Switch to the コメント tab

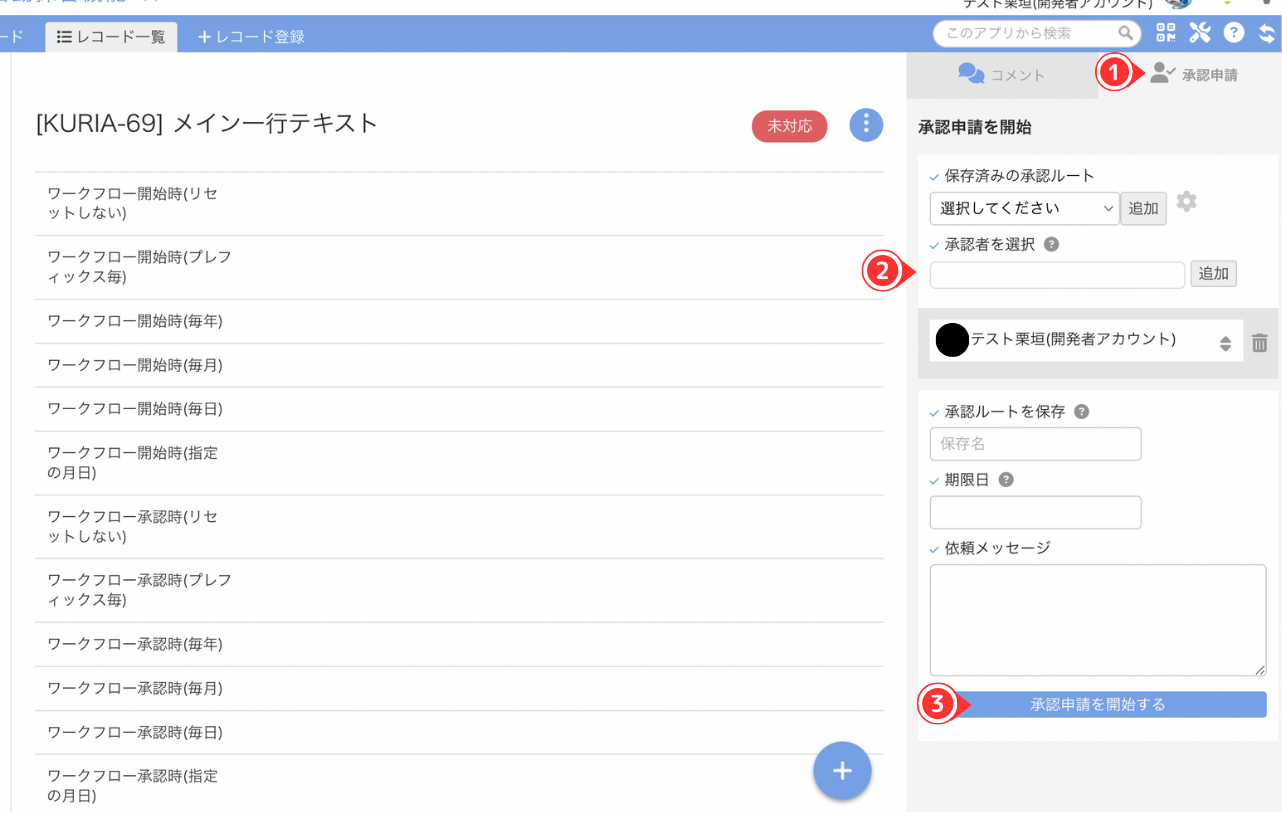998,73
